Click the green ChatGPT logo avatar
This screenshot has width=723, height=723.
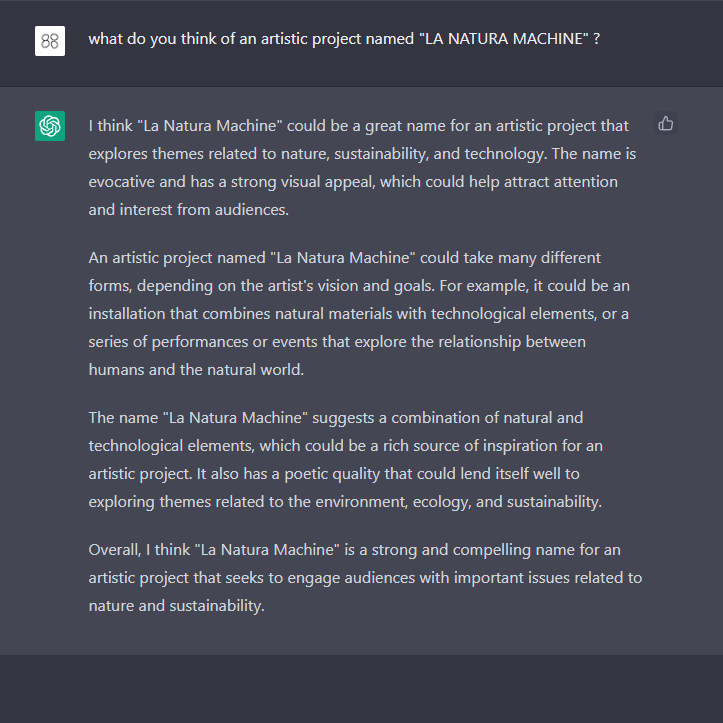click(x=50, y=126)
